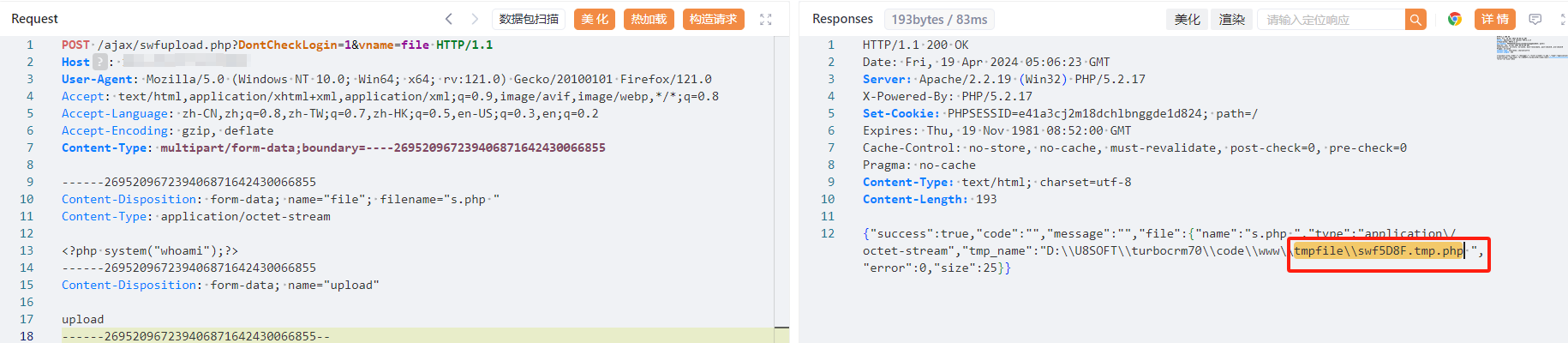Click the highlighted tmpfile\\swf5D8F.tmp.php text
Screen dimensions: 1568x343
click(1379, 250)
